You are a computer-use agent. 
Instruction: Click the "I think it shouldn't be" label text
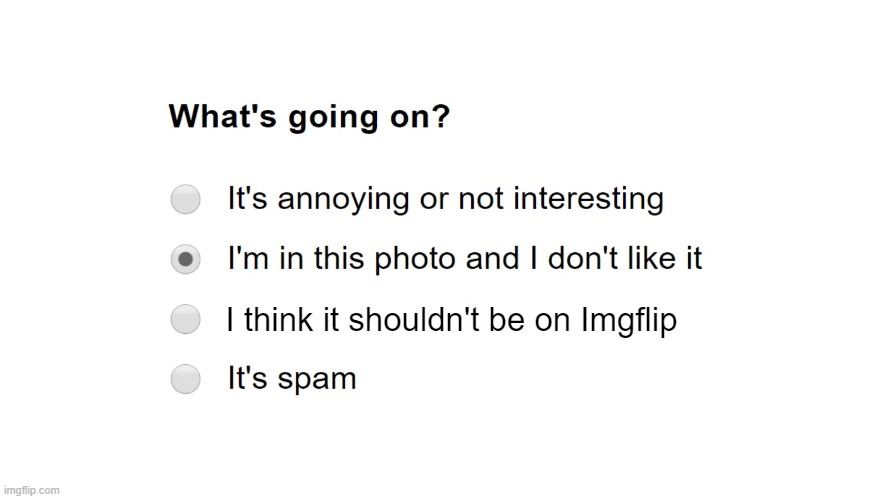coord(452,321)
